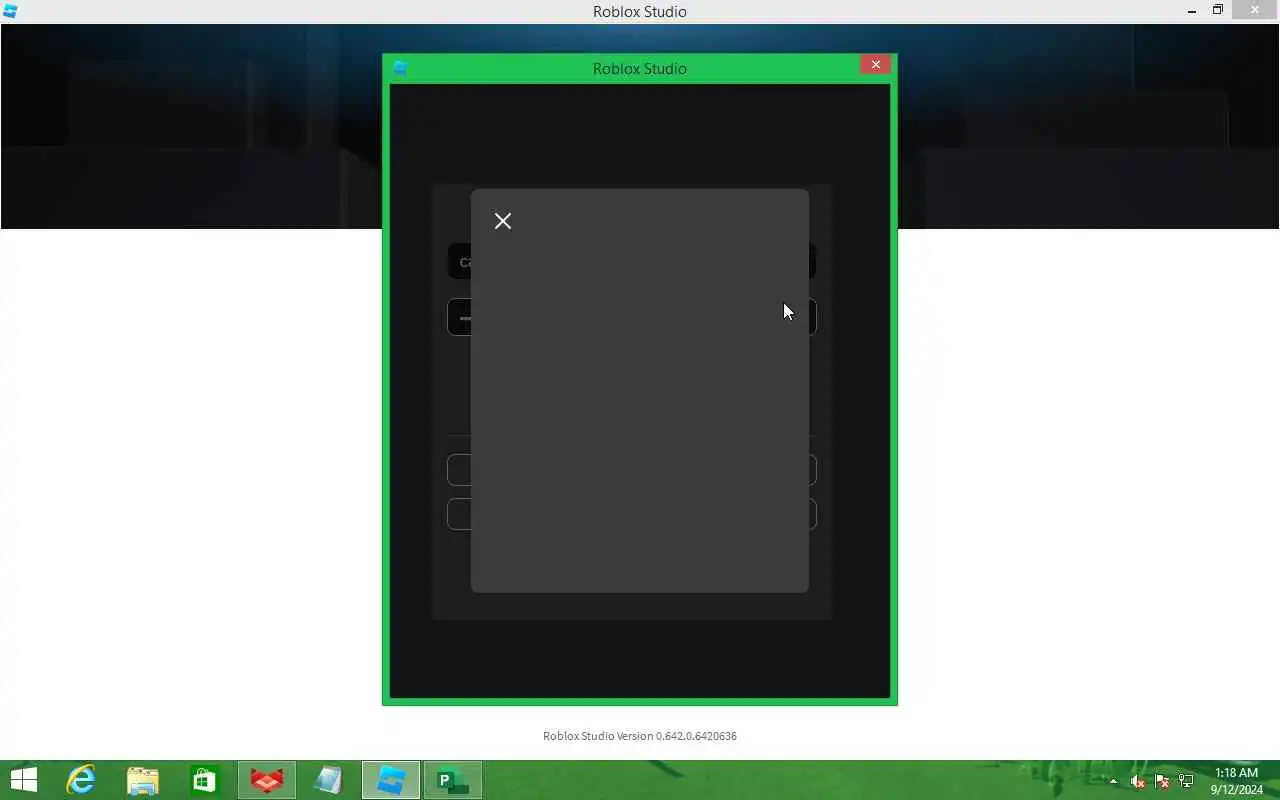Click the Roblox Studio logo in green dialog titlebar
This screenshot has height=800, width=1280.
tap(400, 68)
